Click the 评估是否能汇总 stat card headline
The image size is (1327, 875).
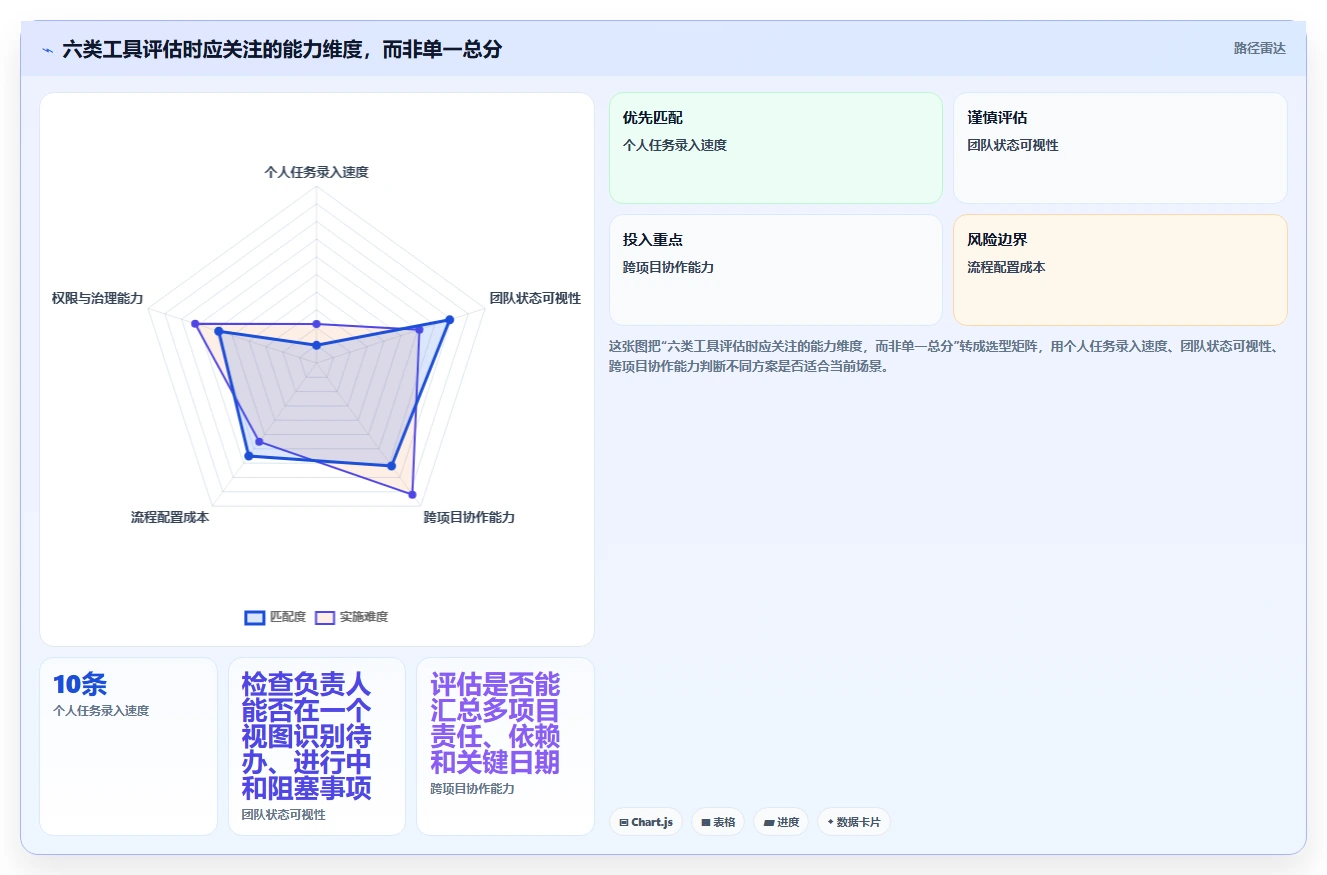(496, 723)
